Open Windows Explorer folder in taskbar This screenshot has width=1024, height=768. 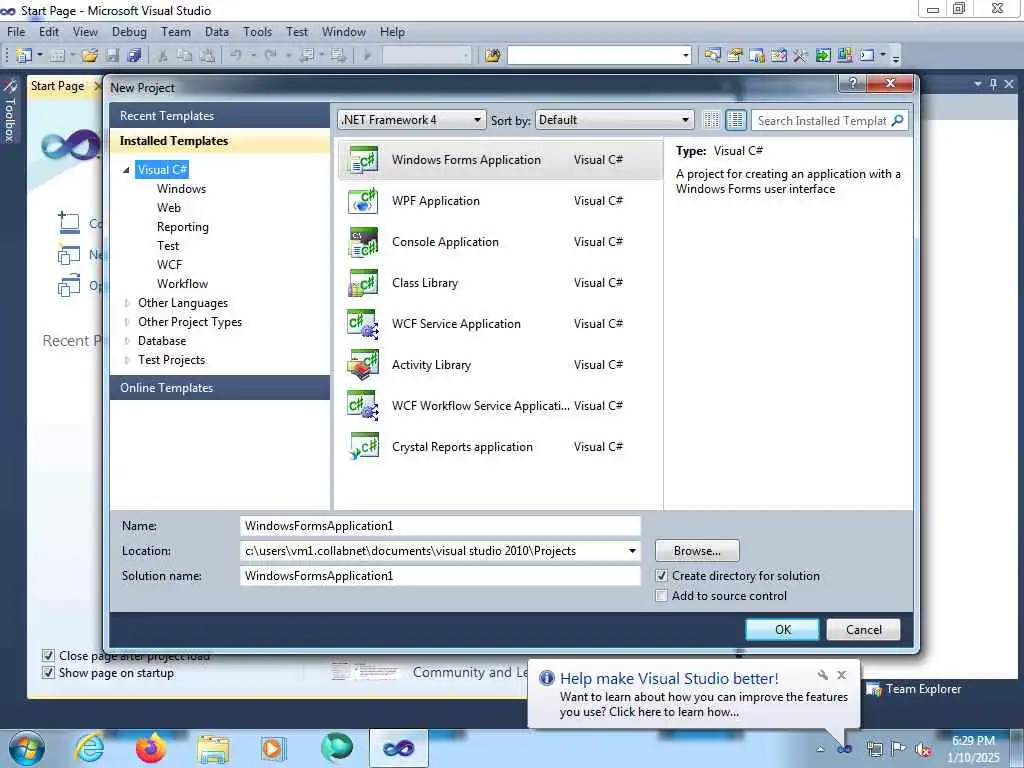point(213,749)
